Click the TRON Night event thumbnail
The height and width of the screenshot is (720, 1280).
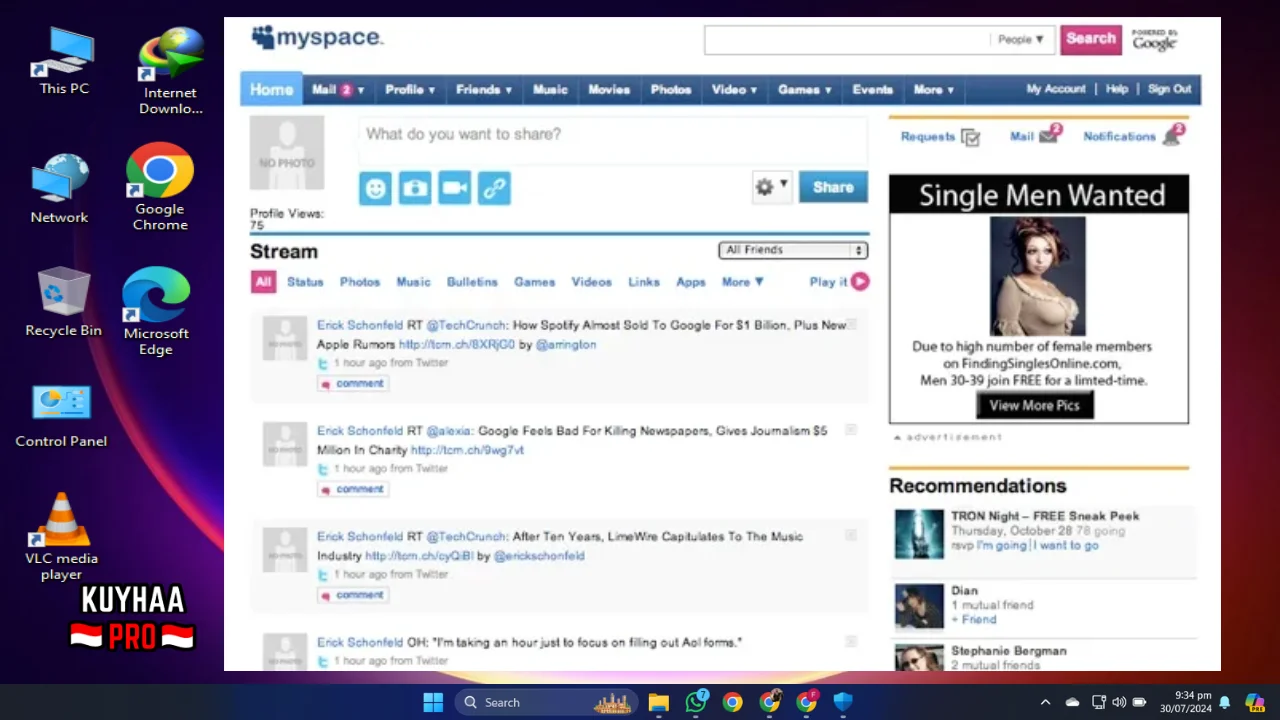pyautogui.click(x=919, y=534)
